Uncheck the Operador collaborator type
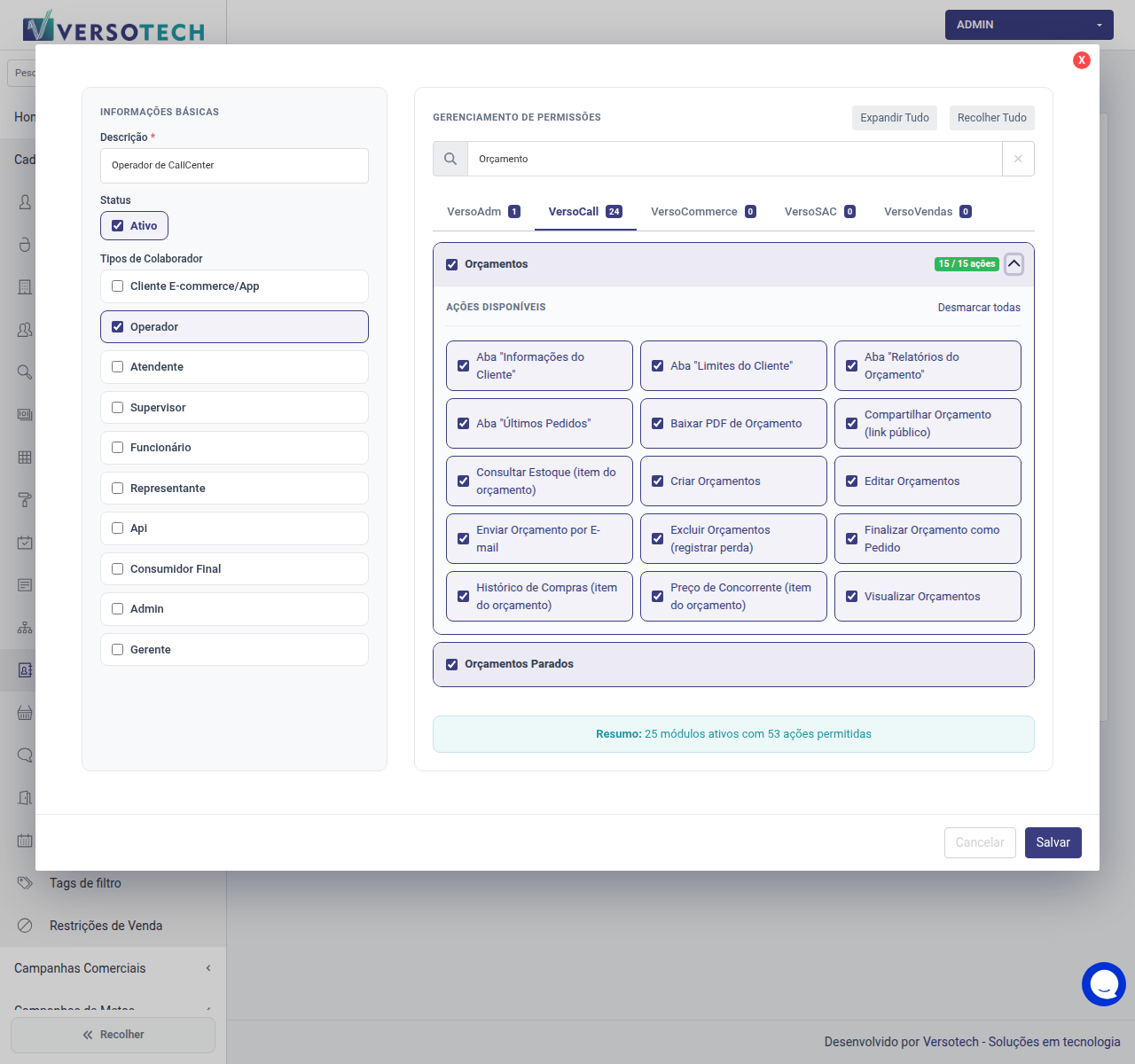The image size is (1135, 1064). coord(118,327)
